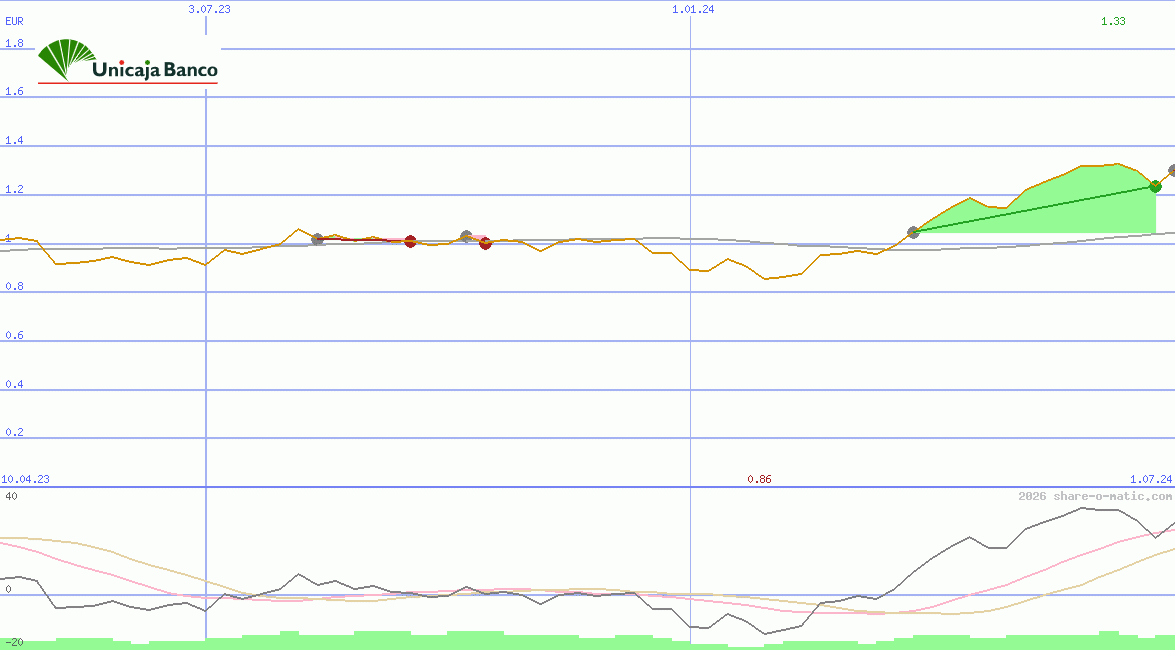
Task: Click the -20 indicator scale label
Action: 14,642
